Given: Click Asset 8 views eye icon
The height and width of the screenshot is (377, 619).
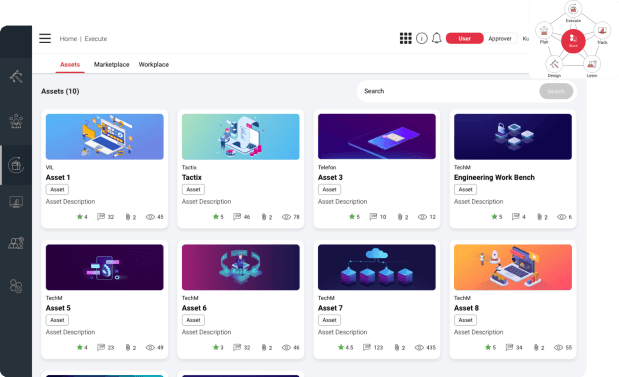Looking at the screenshot, I should point(558,347).
